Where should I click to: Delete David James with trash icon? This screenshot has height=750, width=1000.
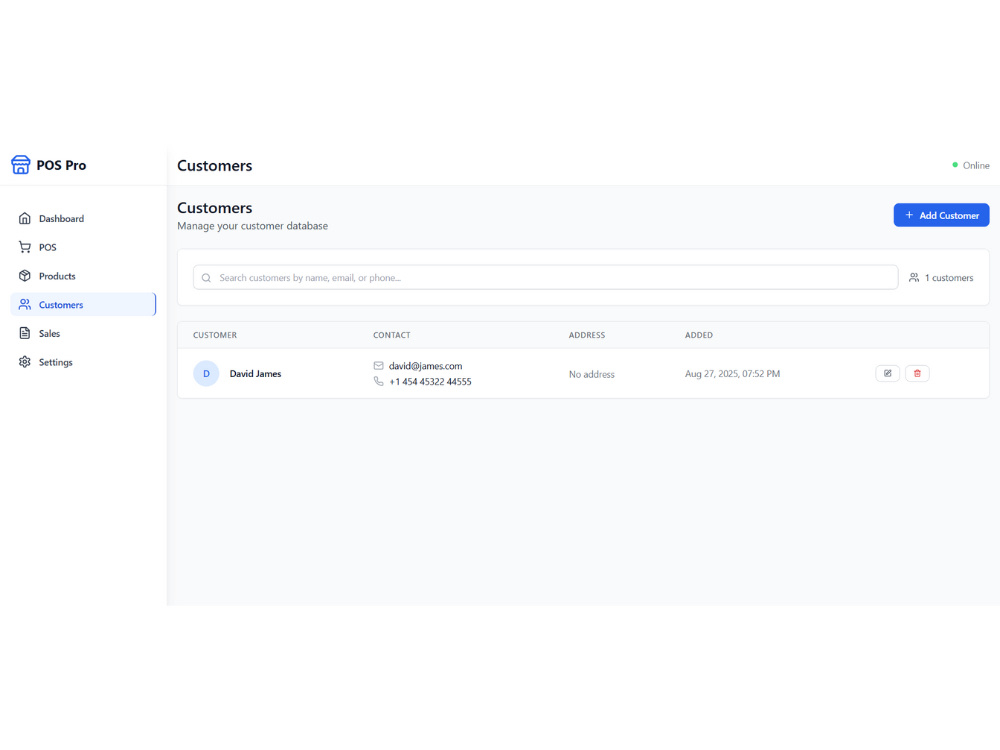click(917, 373)
